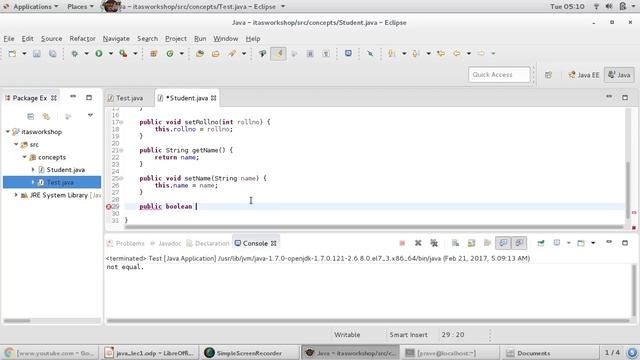Click Collapse All in Package Explorer
The height and width of the screenshot is (360, 640).
click(31, 117)
